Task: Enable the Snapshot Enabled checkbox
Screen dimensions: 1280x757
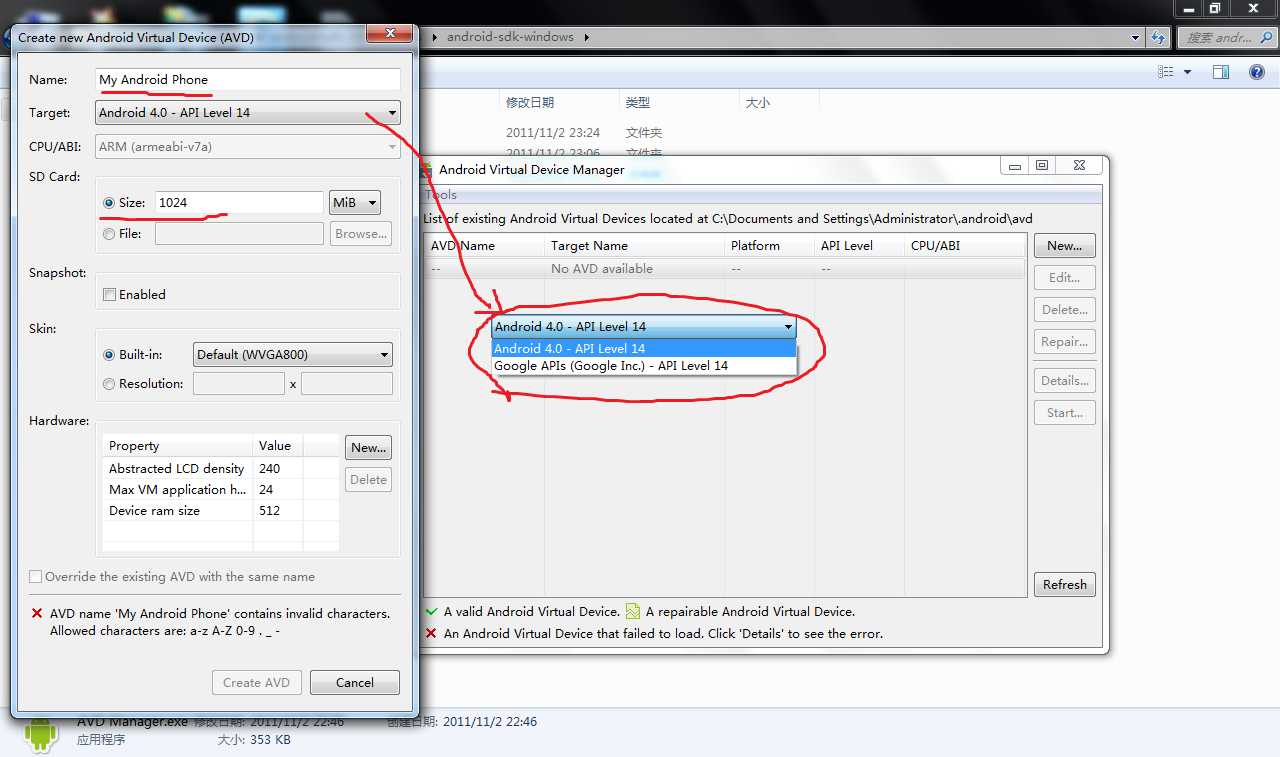Action: [x=110, y=295]
